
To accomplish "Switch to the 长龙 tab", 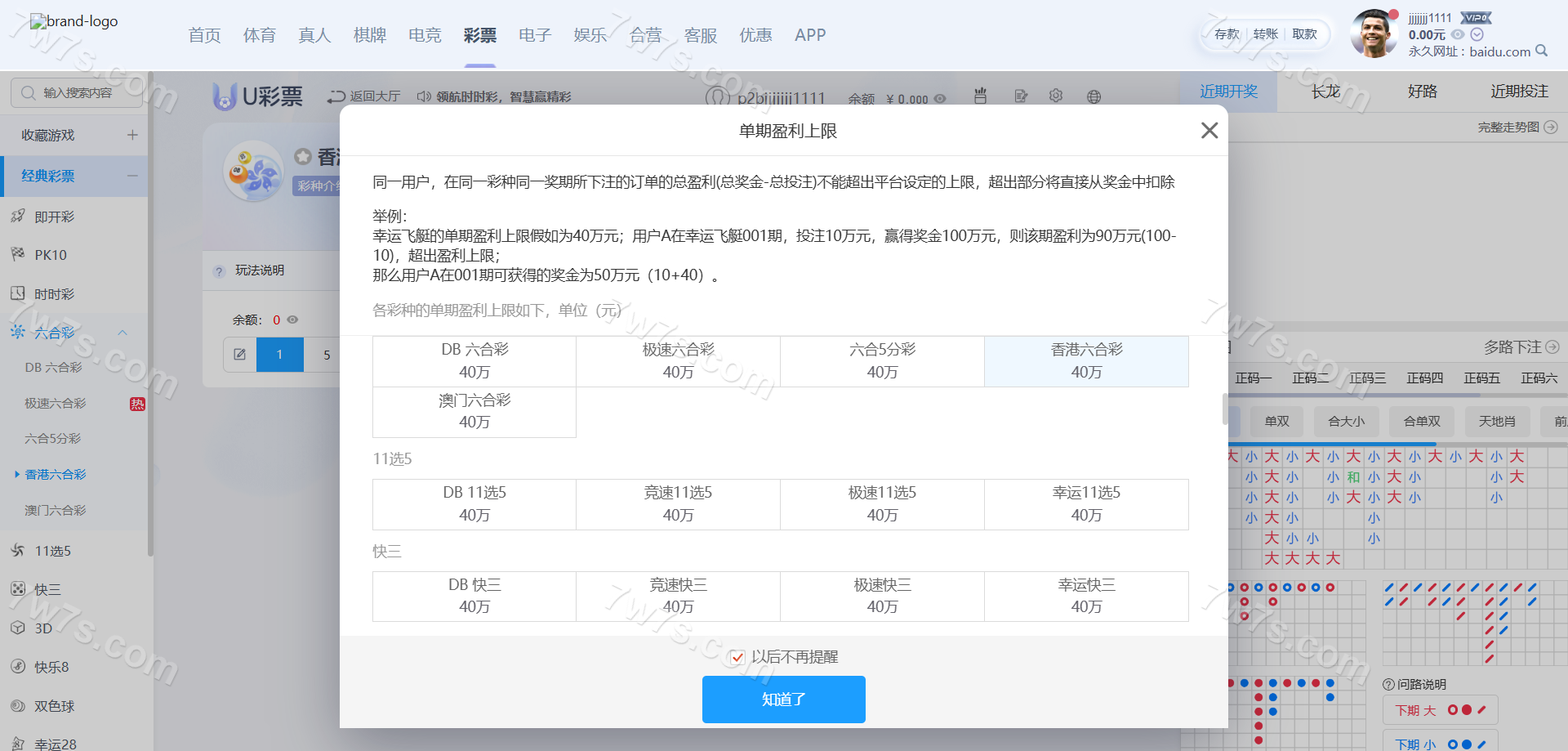I will click(x=1325, y=92).
